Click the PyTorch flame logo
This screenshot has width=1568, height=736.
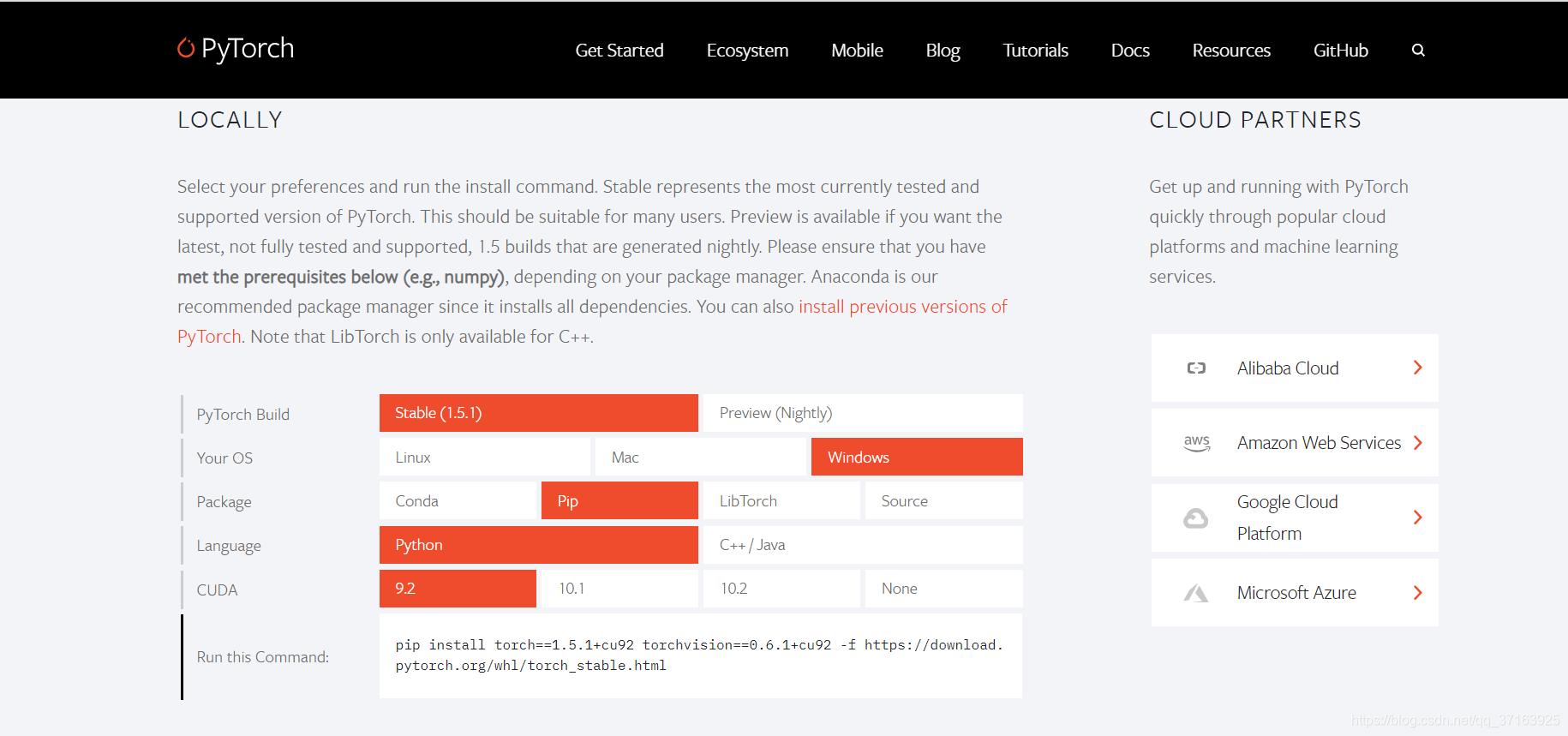click(186, 48)
